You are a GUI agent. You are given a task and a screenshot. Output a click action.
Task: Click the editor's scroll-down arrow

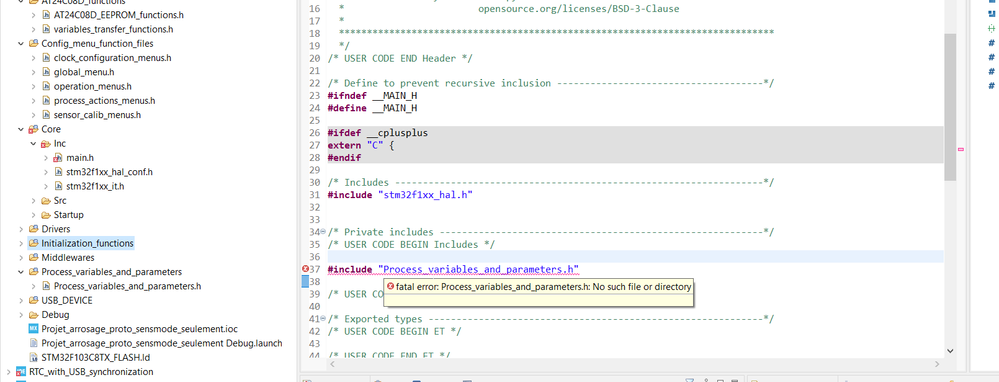(x=949, y=350)
